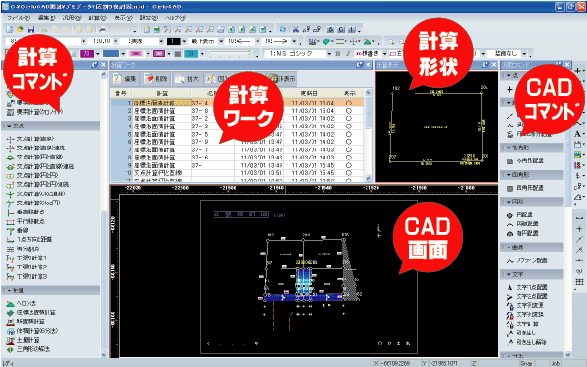Click the Print icon in toolbar
The image size is (587, 367).
point(102,29)
